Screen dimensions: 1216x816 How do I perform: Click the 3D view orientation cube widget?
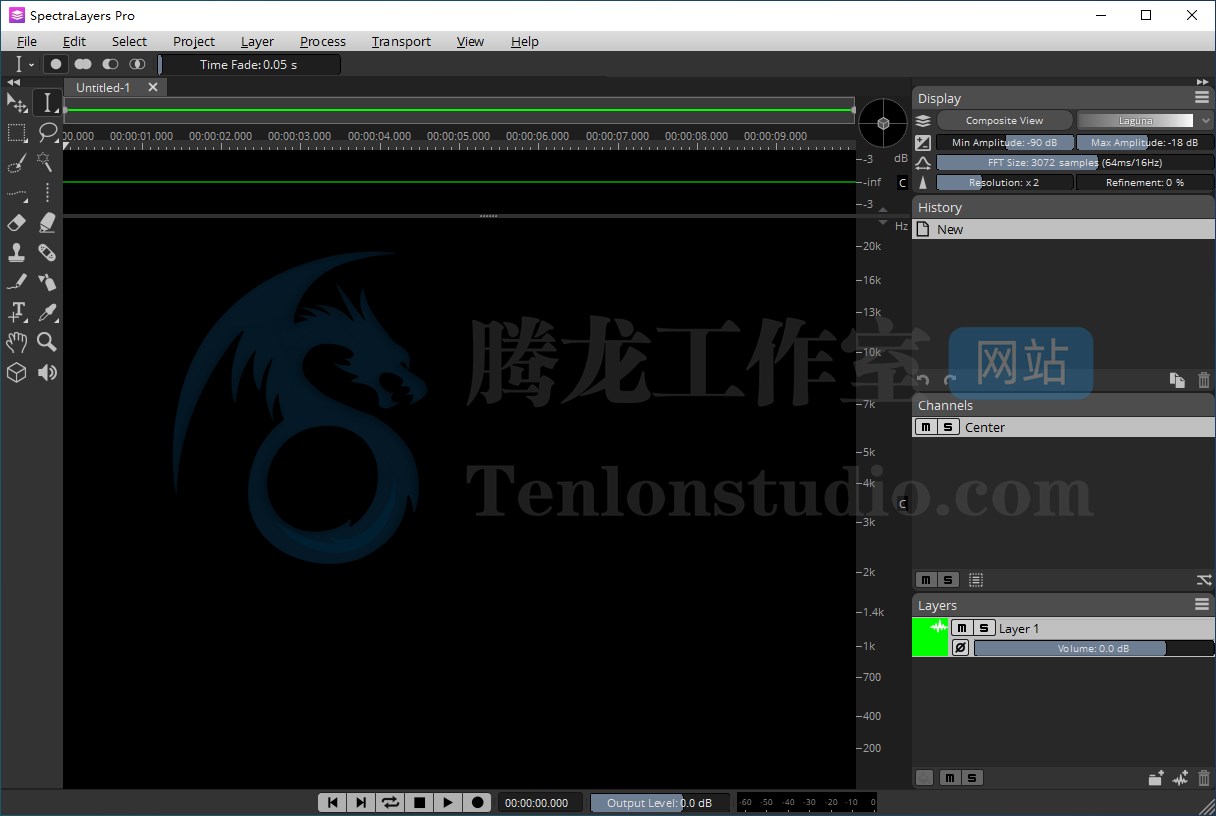click(x=883, y=122)
